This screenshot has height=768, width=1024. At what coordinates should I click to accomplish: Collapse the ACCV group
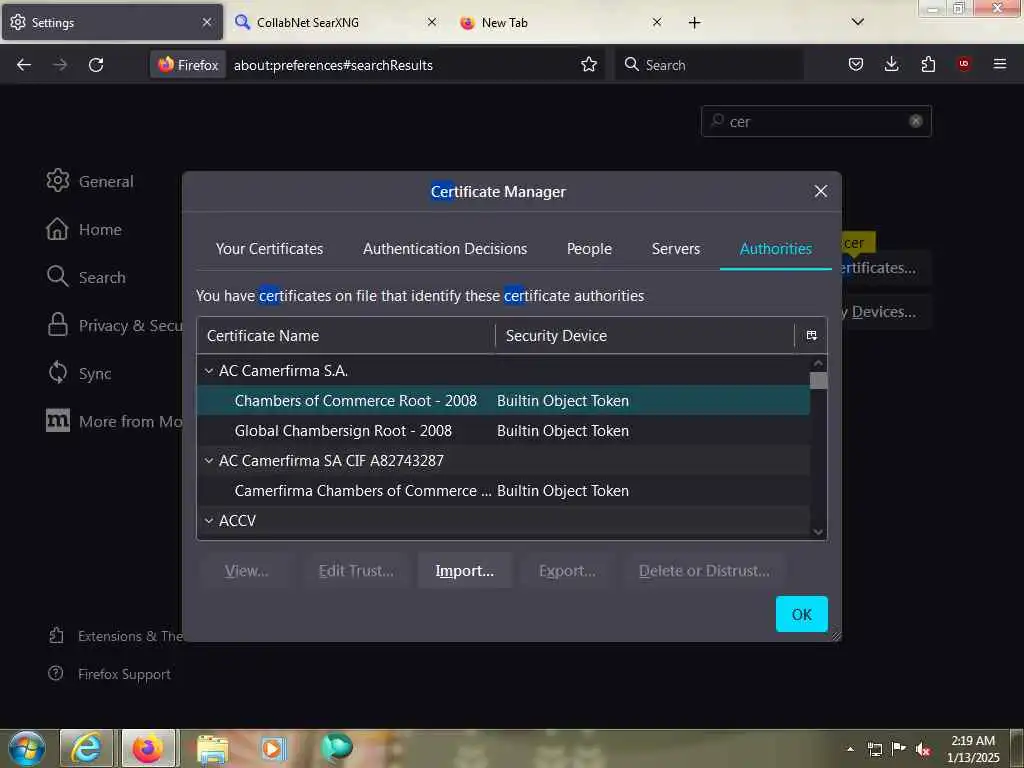(208, 521)
